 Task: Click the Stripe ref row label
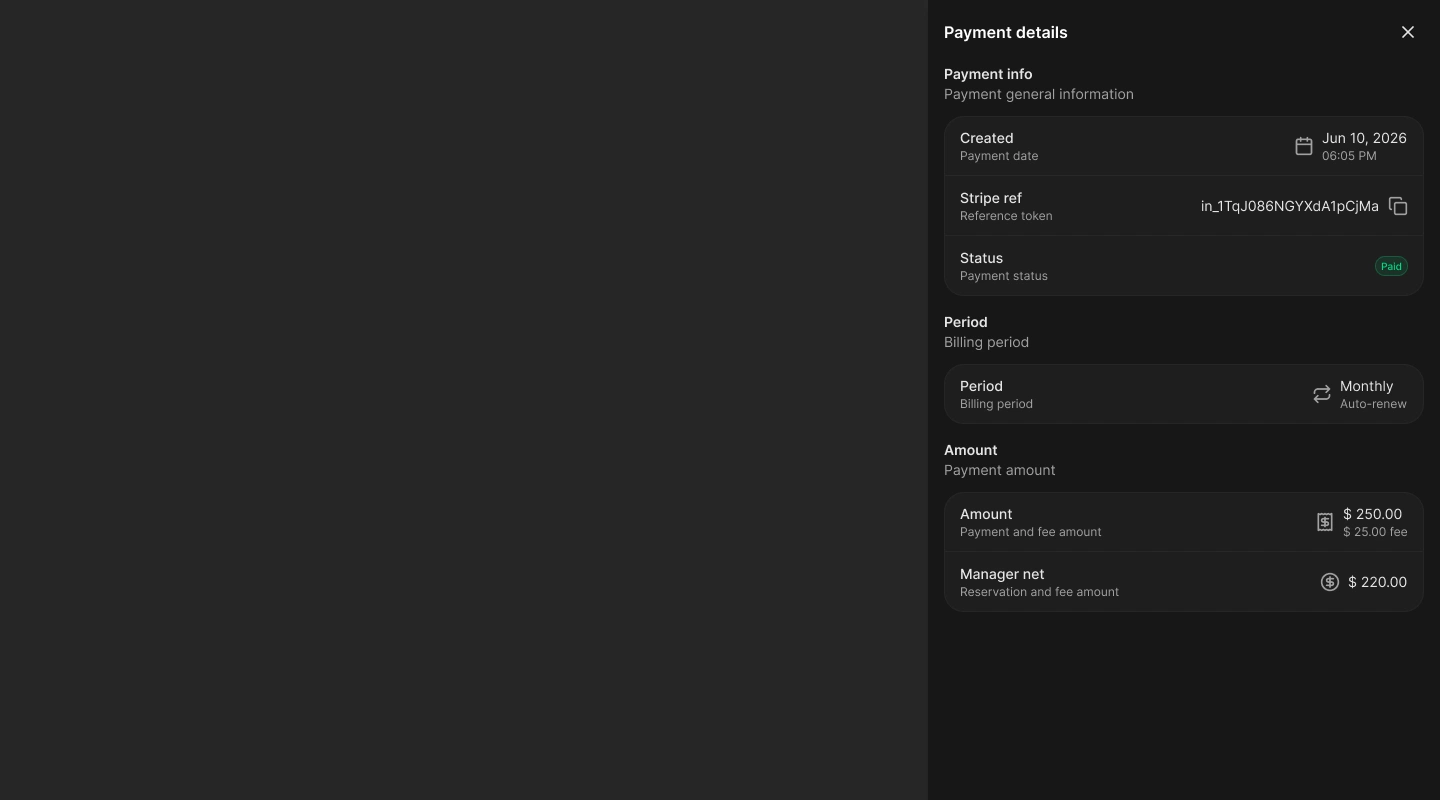(x=990, y=198)
